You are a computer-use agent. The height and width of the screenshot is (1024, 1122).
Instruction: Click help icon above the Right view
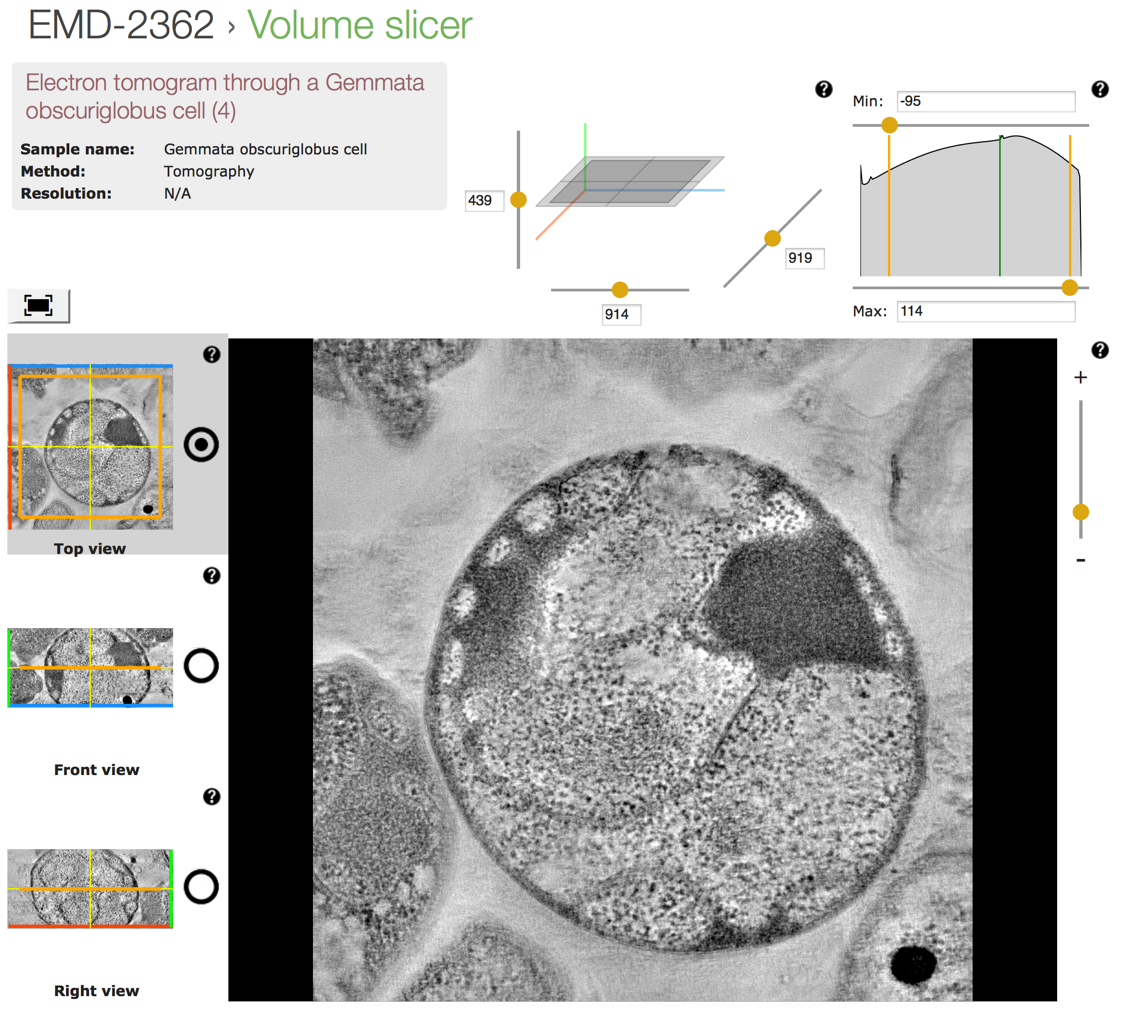[x=211, y=797]
